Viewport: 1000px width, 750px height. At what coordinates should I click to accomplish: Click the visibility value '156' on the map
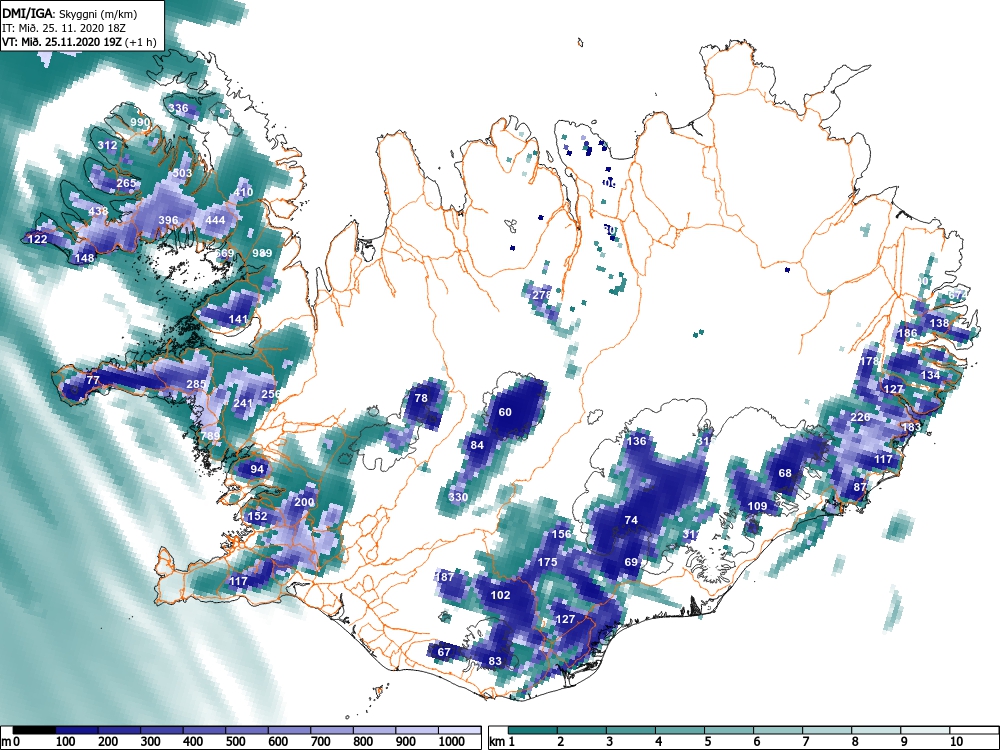tap(561, 534)
